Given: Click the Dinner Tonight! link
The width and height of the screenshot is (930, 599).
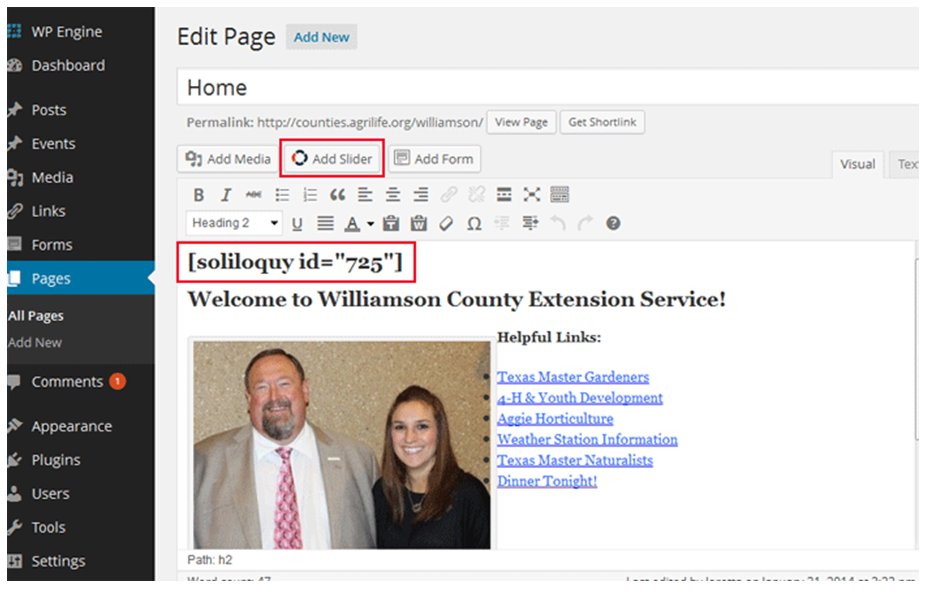Looking at the screenshot, I should click(547, 481).
